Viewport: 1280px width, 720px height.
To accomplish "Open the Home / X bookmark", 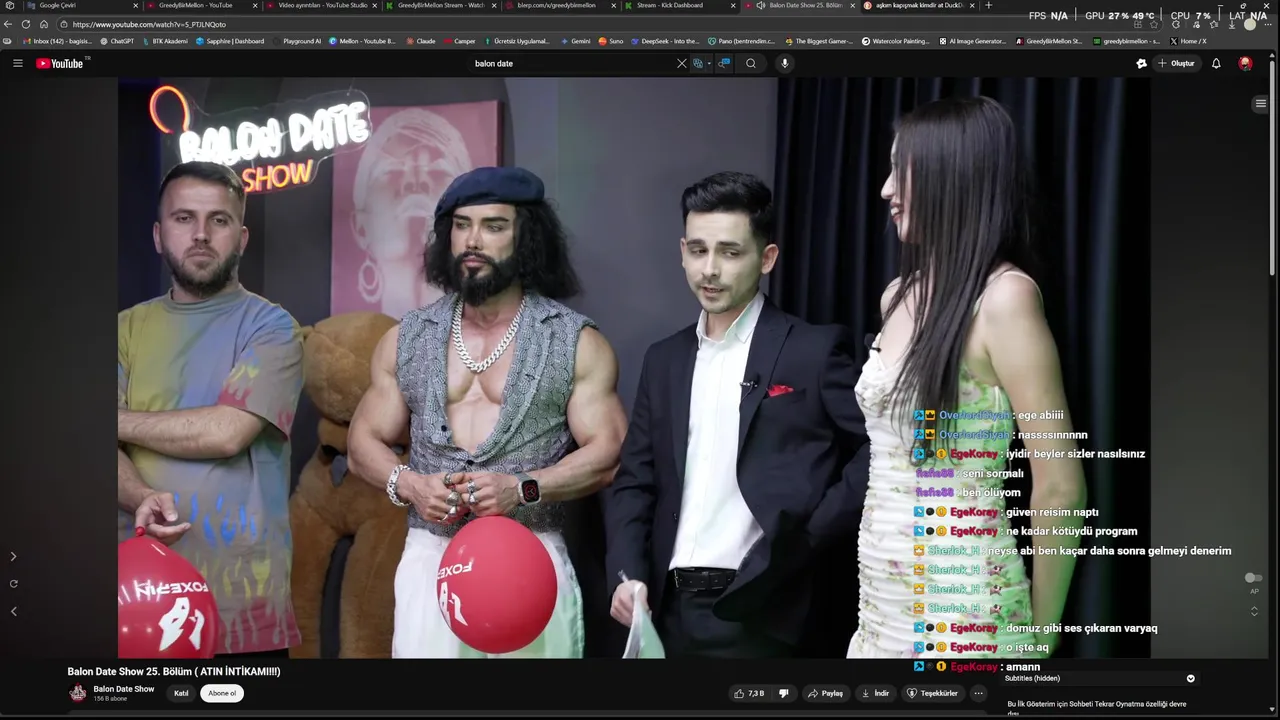I will coord(1188,41).
